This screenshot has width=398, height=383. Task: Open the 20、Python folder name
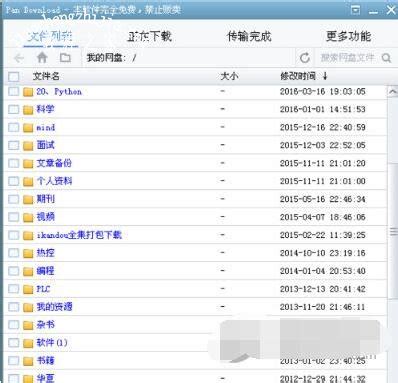59,92
